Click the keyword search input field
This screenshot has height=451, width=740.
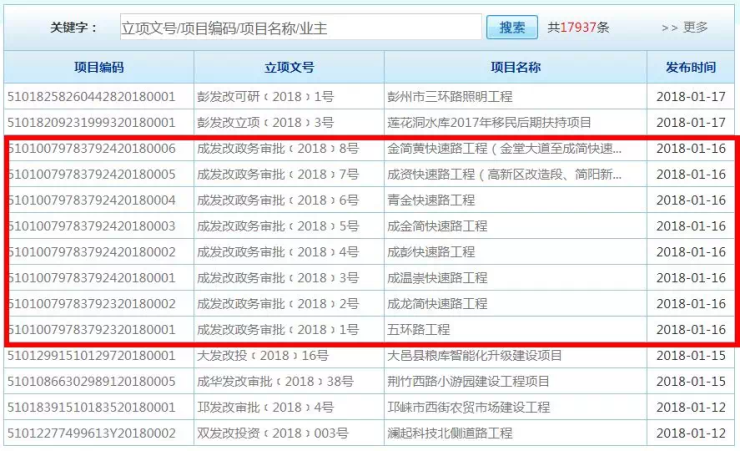click(x=300, y=27)
